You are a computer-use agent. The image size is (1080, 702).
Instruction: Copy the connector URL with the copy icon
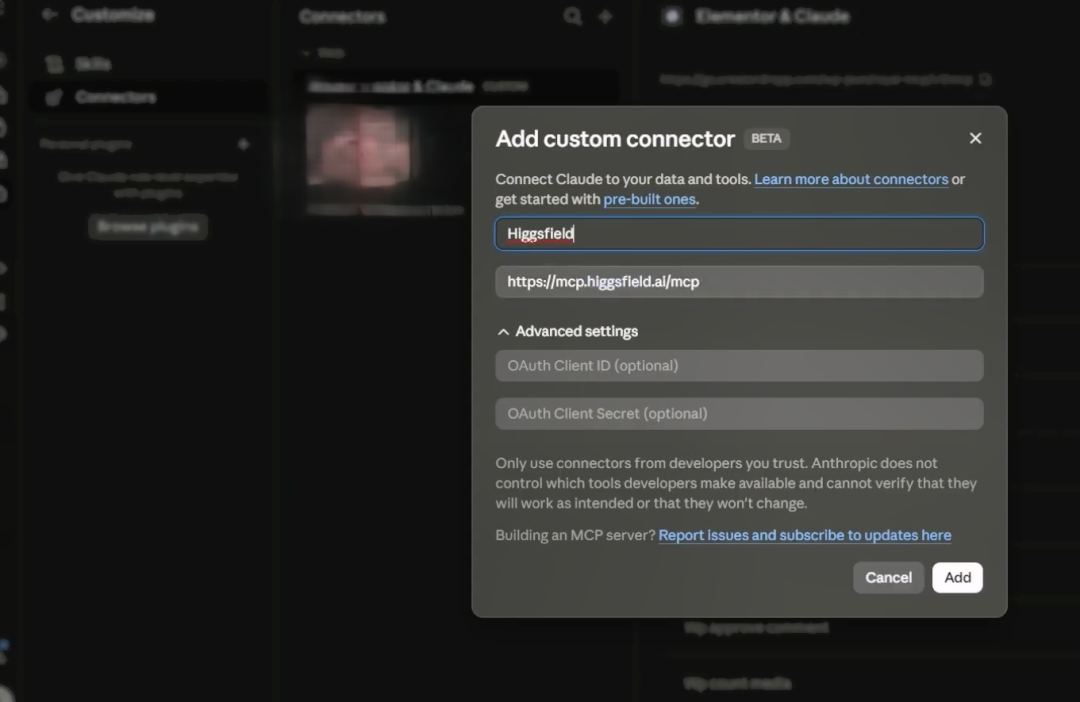click(986, 79)
